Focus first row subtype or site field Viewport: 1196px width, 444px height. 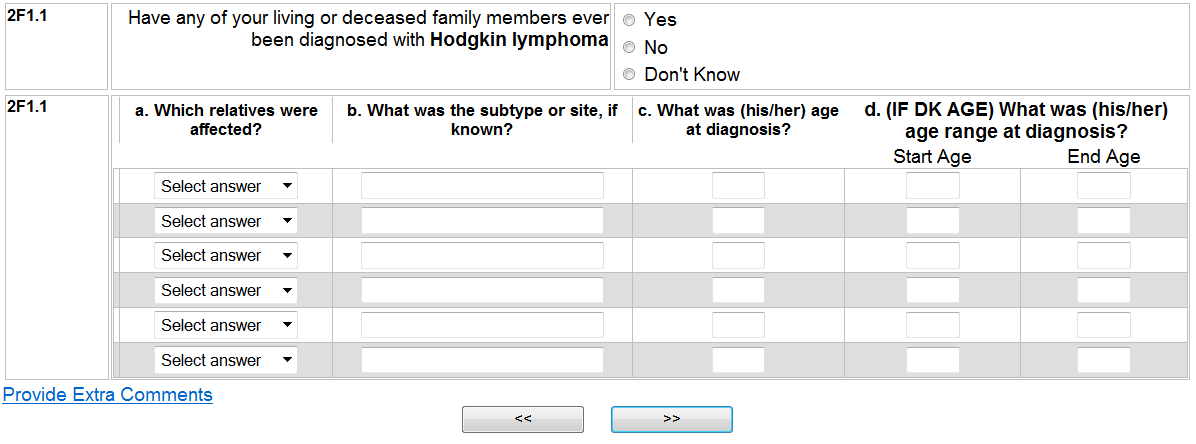(x=482, y=186)
